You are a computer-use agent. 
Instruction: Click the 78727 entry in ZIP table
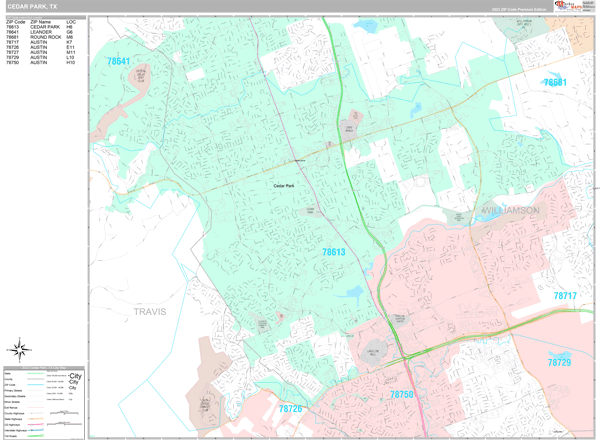(12, 52)
